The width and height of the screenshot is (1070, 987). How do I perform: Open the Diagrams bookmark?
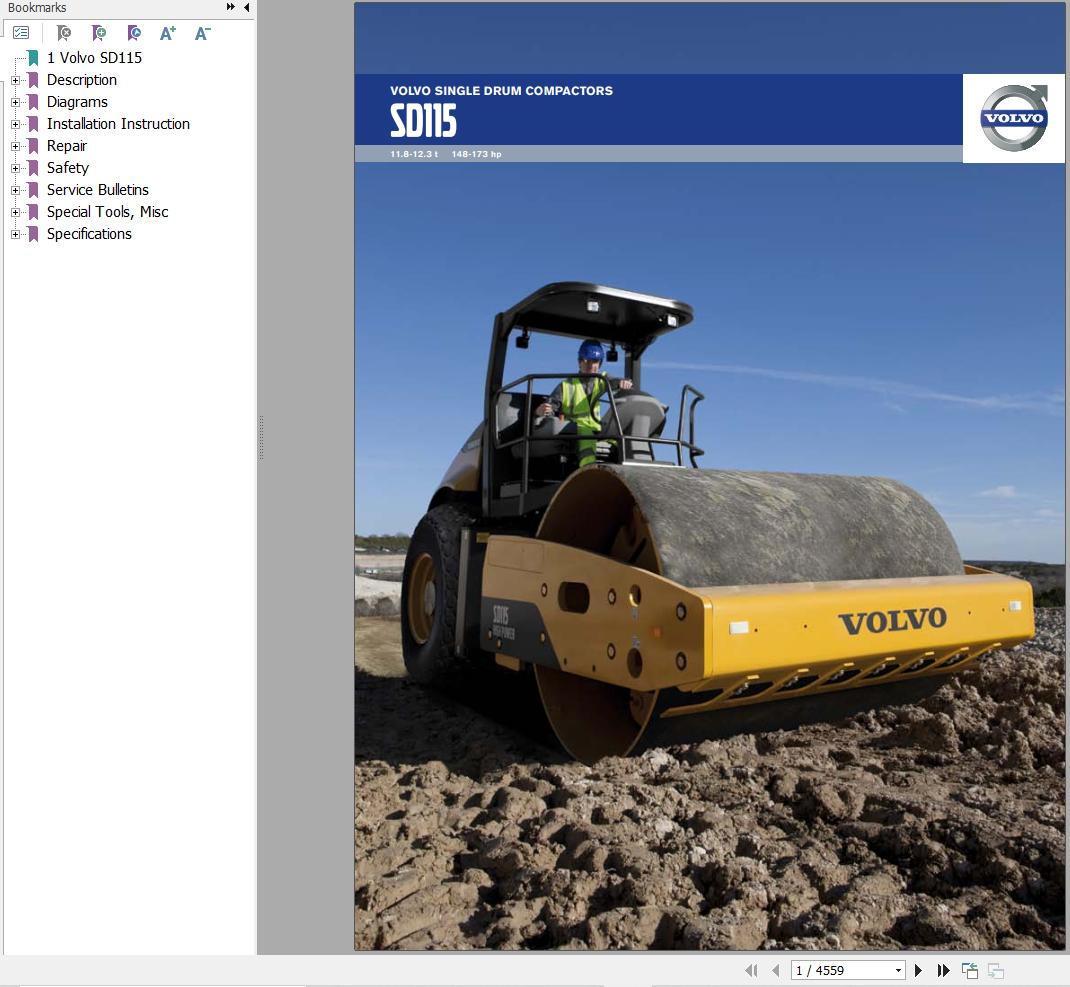pos(77,102)
